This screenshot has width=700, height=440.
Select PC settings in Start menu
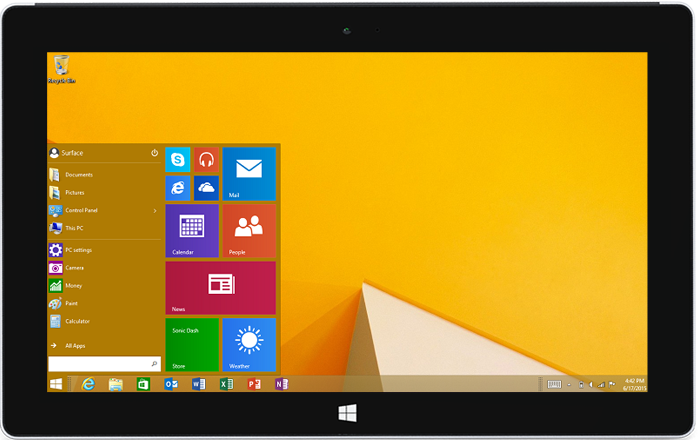pyautogui.click(x=78, y=250)
